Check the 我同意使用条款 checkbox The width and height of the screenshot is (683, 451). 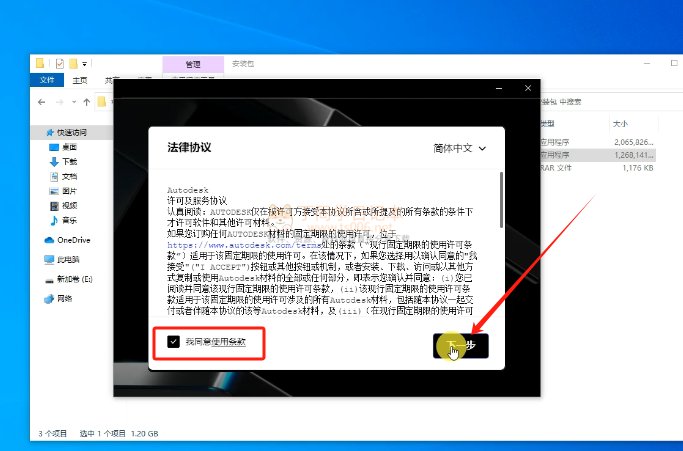point(173,341)
